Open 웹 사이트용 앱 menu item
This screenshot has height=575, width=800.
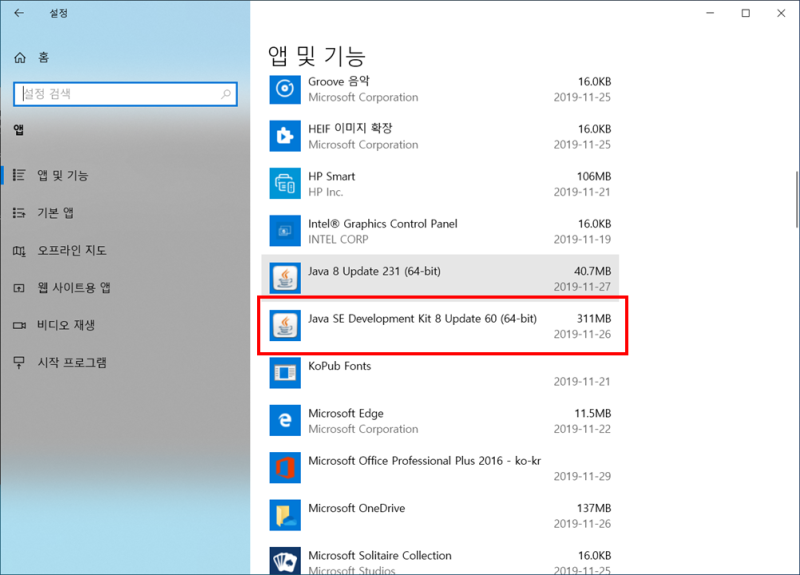coord(74,288)
